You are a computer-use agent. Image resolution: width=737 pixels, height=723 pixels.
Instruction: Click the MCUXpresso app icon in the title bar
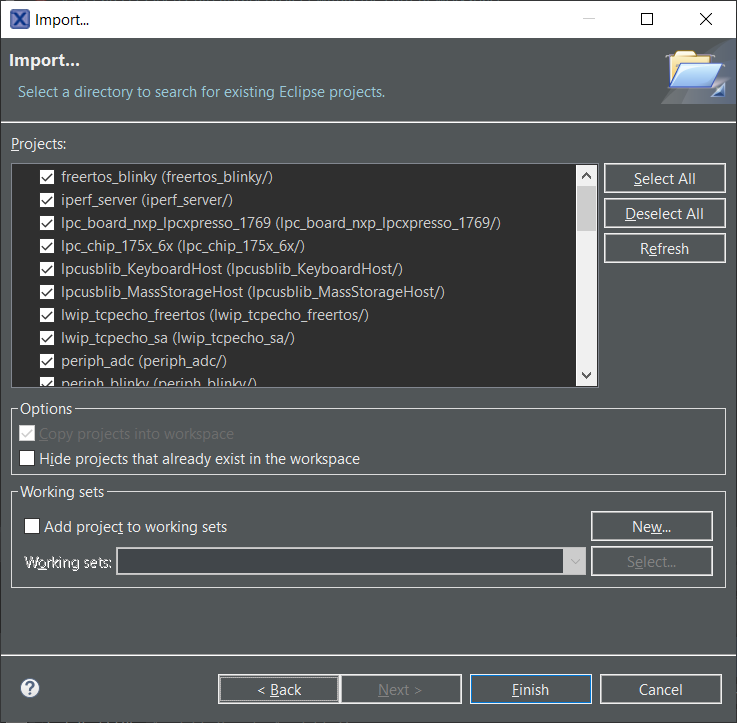pos(20,19)
